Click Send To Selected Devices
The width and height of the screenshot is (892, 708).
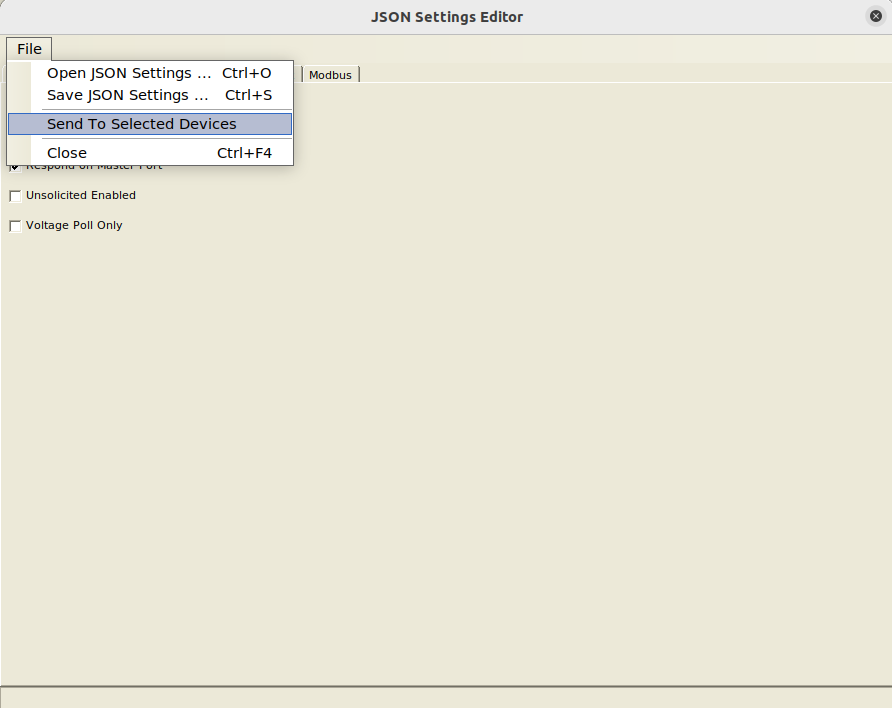coord(142,124)
